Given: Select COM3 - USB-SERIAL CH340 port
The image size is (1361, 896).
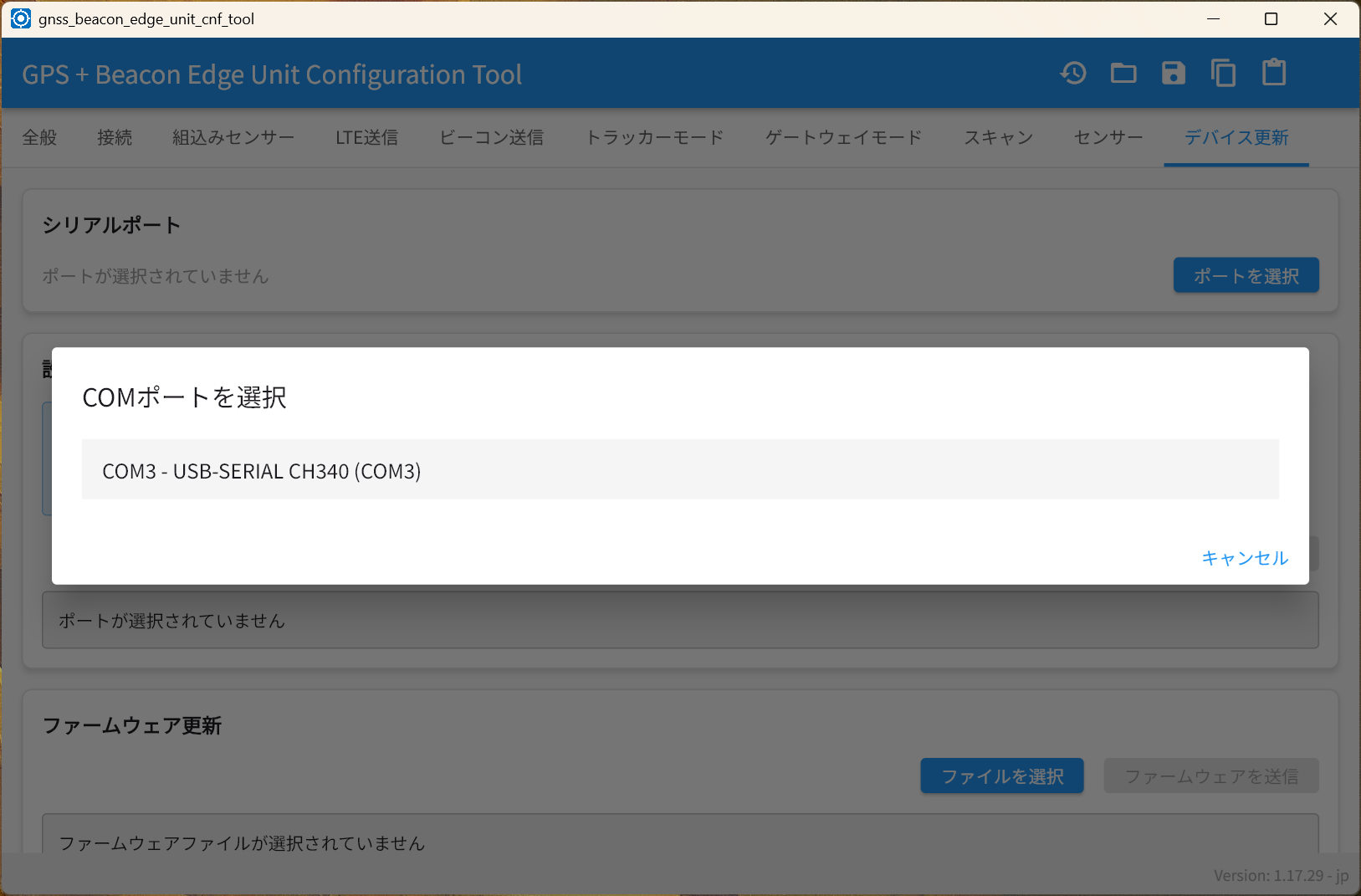Looking at the screenshot, I should [680, 470].
